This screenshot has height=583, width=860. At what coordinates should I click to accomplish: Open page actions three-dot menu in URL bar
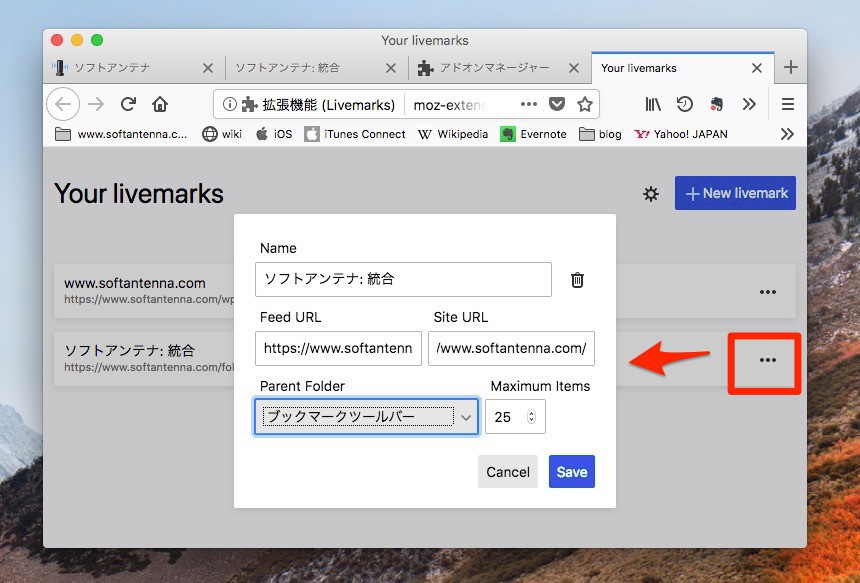(x=529, y=104)
